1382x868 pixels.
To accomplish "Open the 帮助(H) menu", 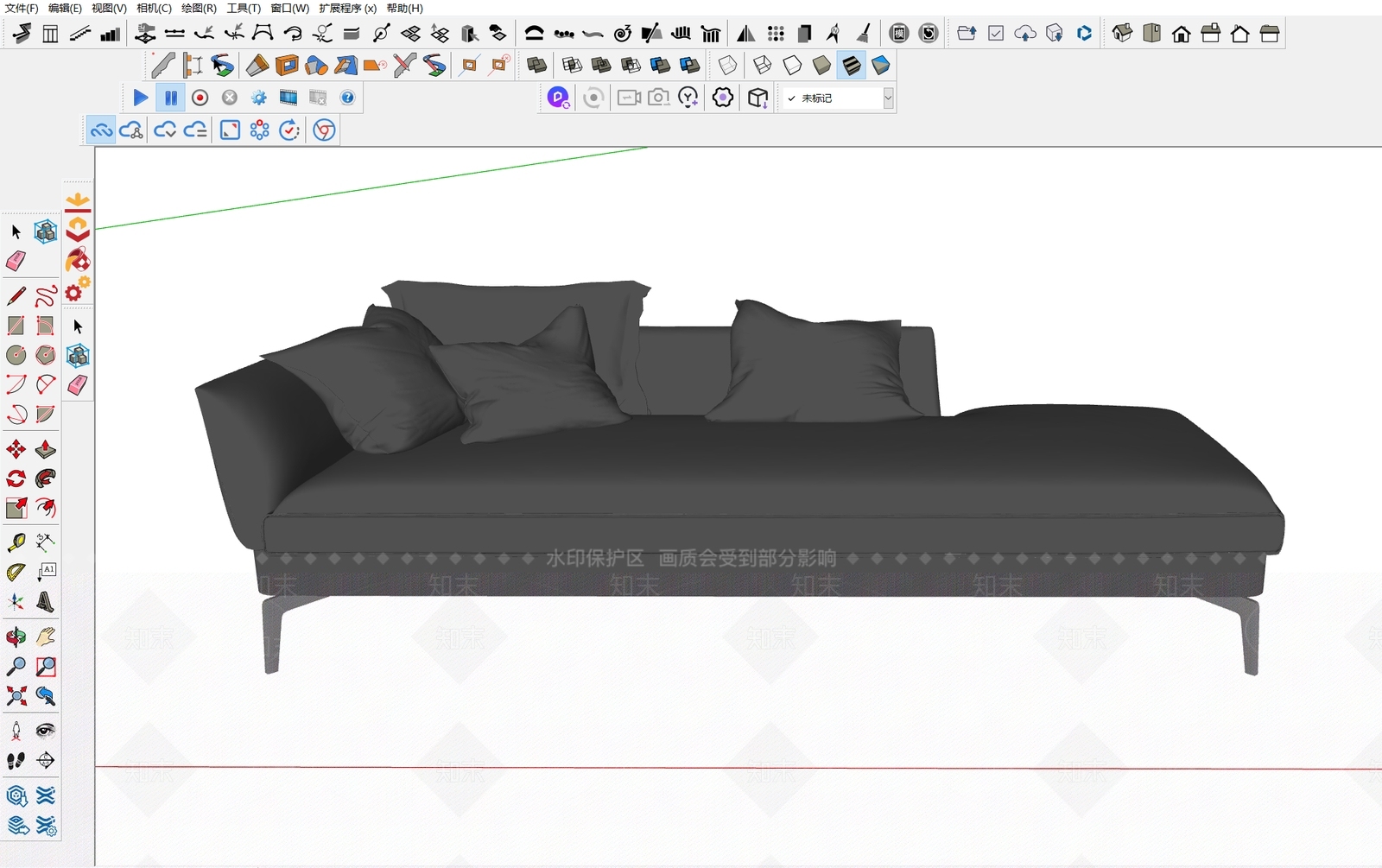I will 404,8.
